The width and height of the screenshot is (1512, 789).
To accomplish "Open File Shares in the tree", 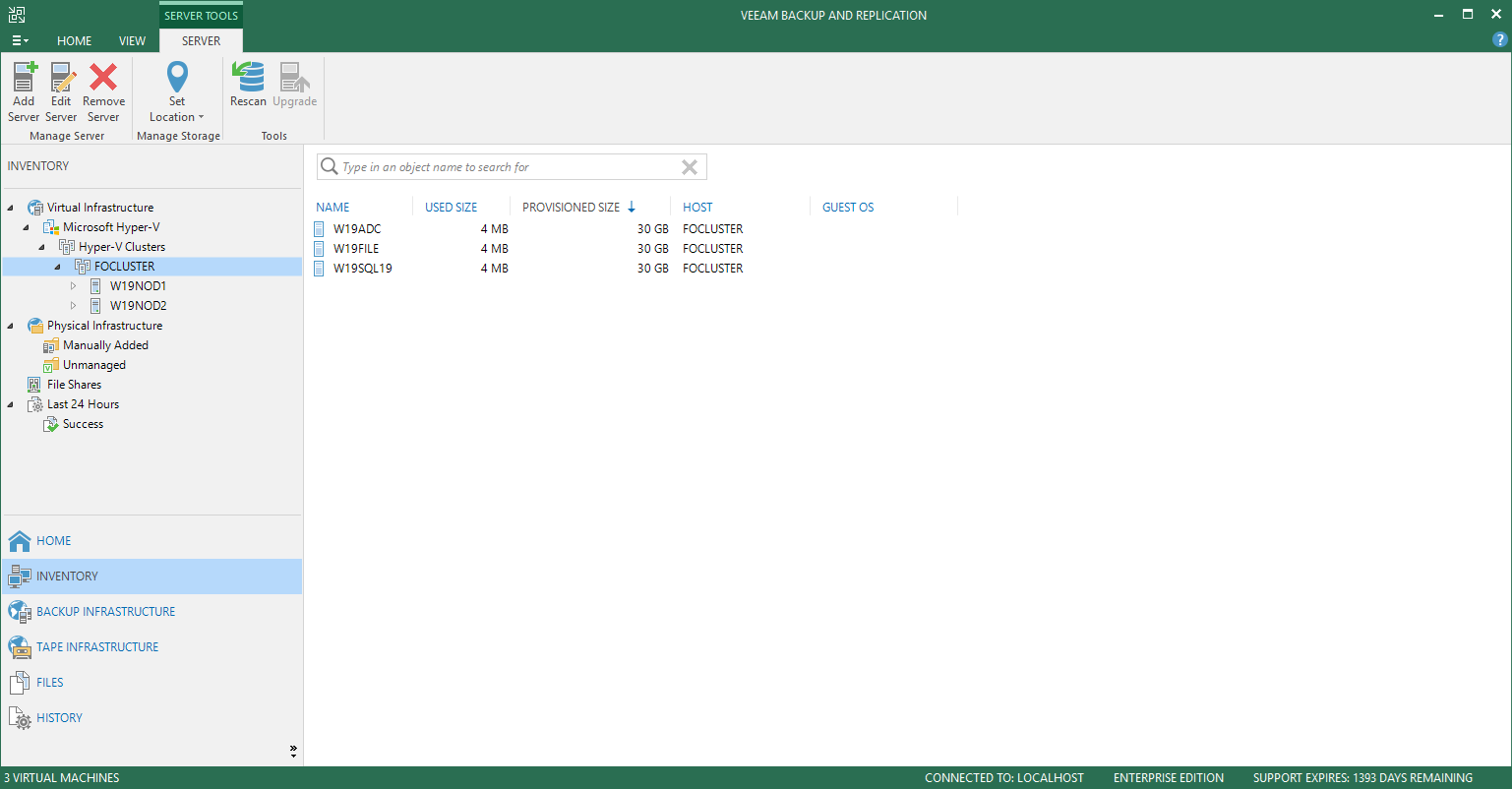I will (74, 385).
